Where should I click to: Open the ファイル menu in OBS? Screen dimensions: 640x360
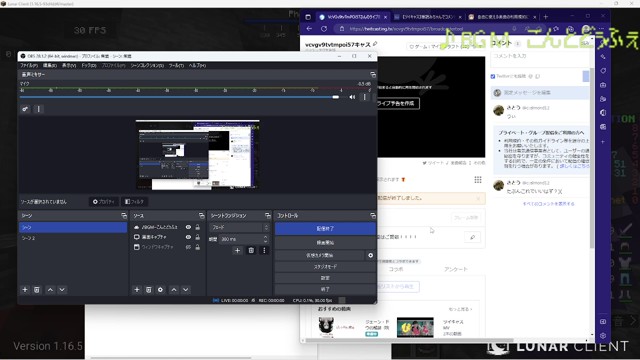(29, 65)
